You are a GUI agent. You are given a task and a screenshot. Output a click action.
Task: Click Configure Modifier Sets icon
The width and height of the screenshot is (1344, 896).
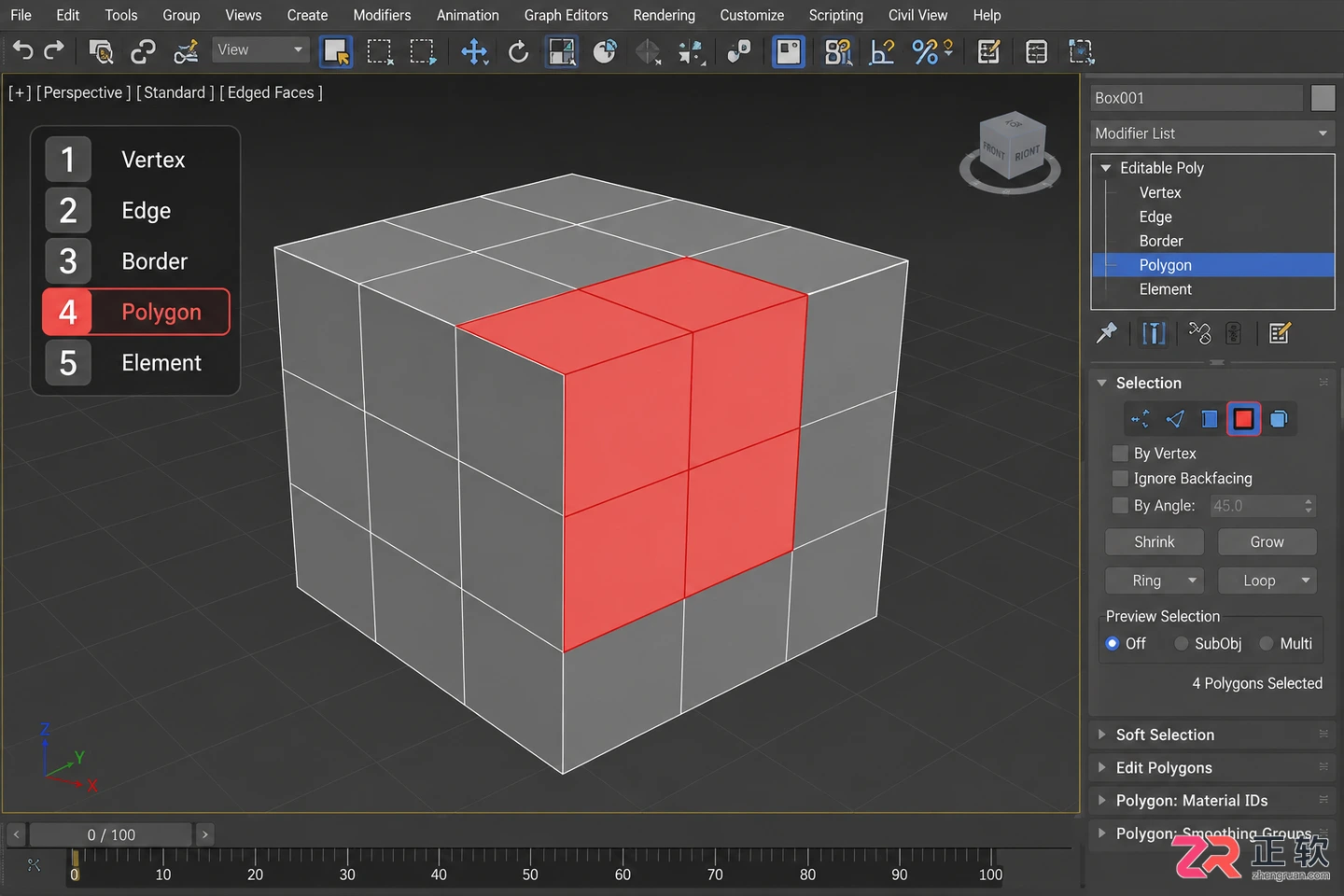tap(1280, 333)
